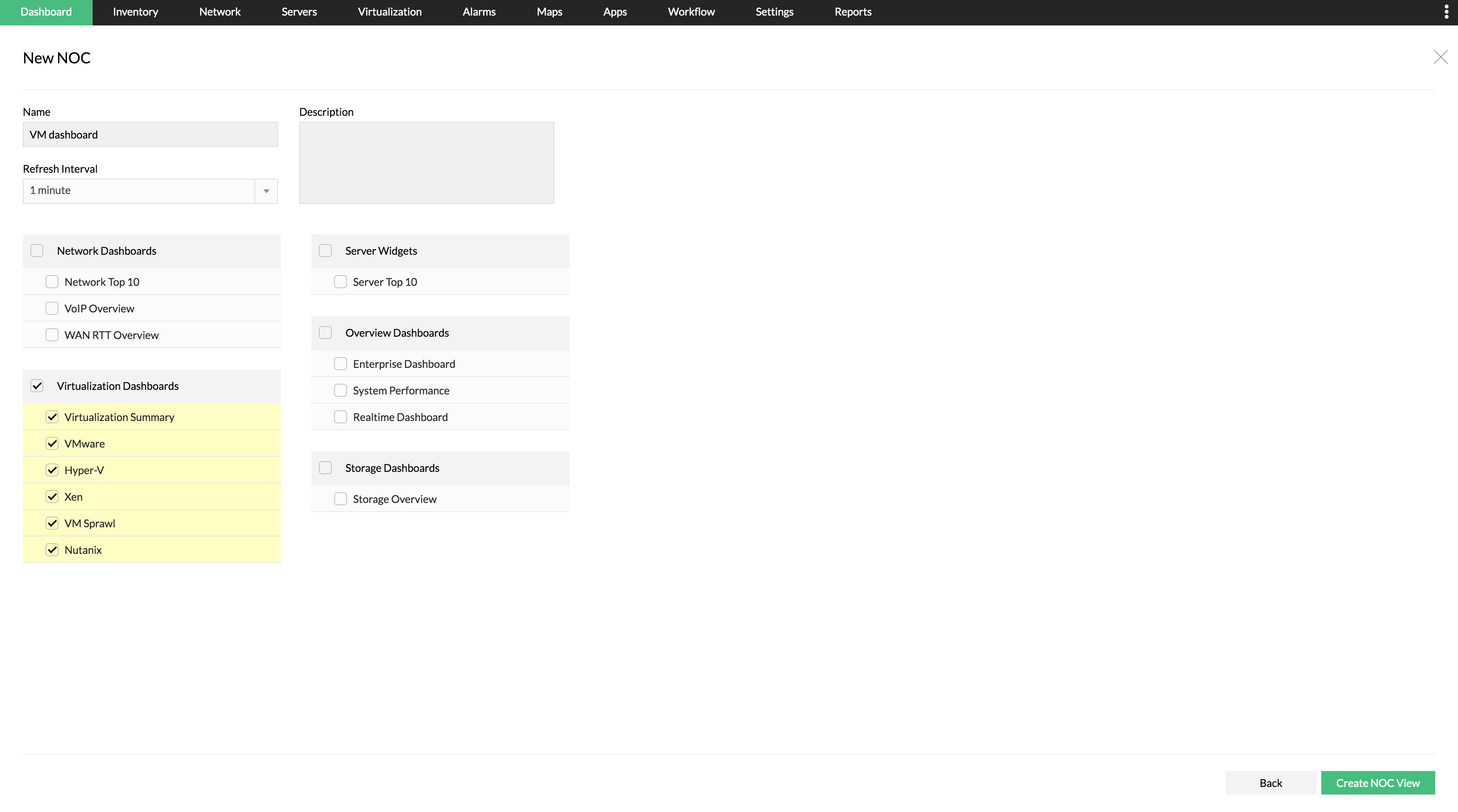The height and width of the screenshot is (812, 1458).
Task: Uncheck the Virtualization Dashboards group
Action: click(x=37, y=385)
